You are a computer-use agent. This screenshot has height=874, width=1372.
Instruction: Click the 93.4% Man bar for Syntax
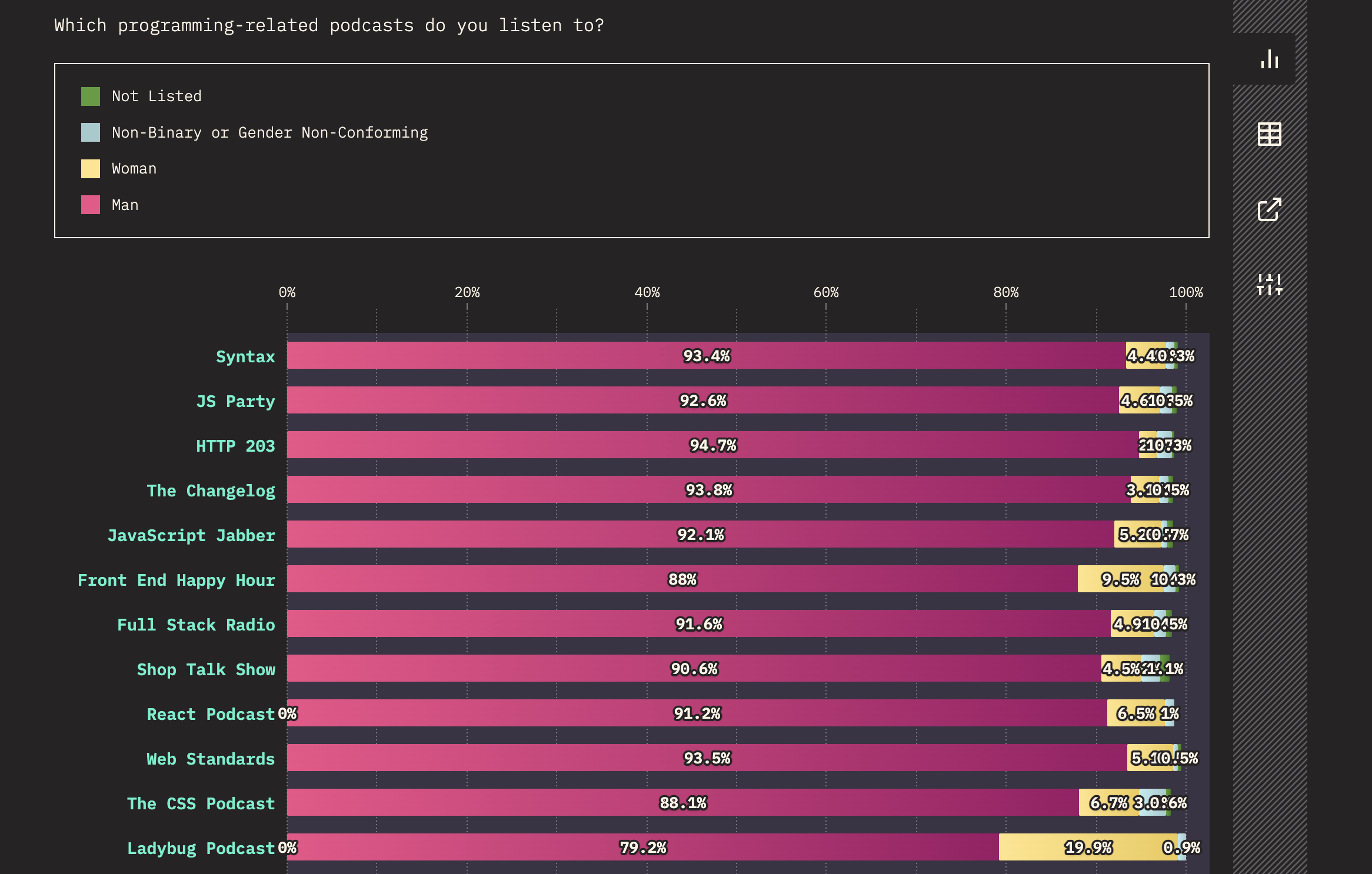pyautogui.click(x=706, y=356)
